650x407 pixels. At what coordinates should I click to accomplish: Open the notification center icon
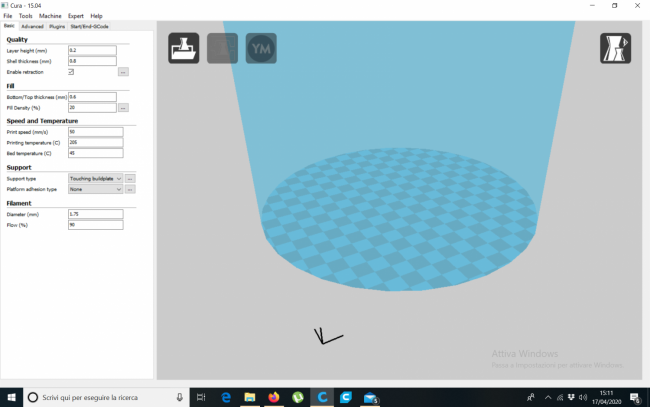tap(635, 398)
